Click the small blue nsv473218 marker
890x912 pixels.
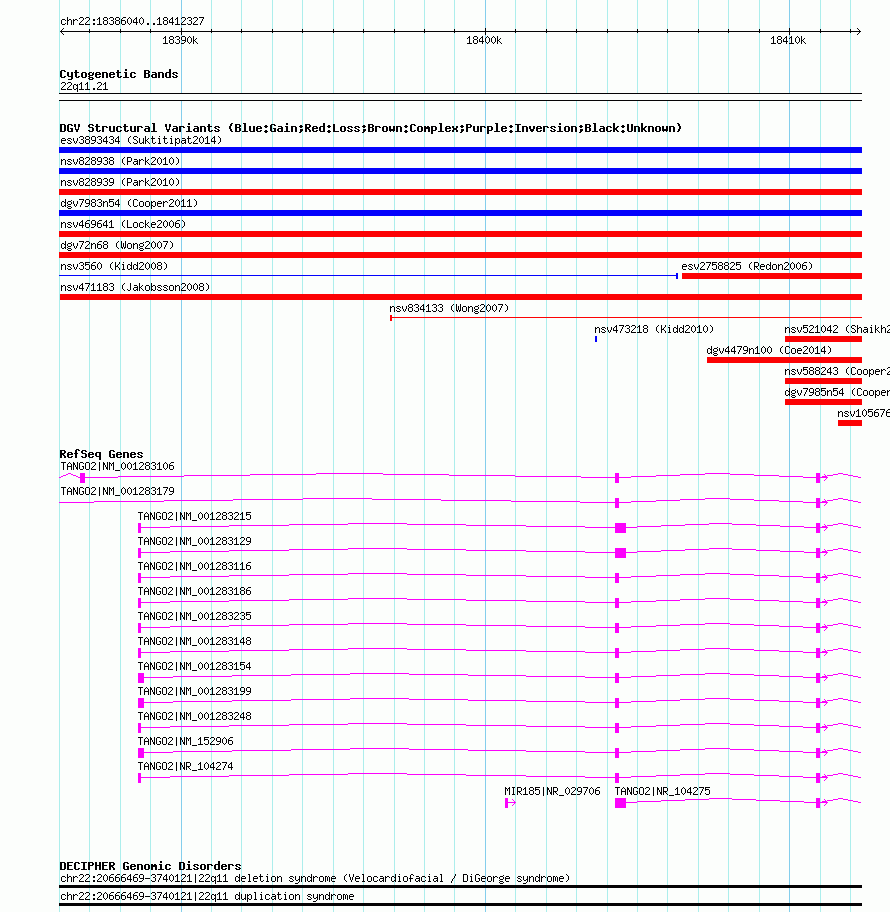[x=596, y=339]
